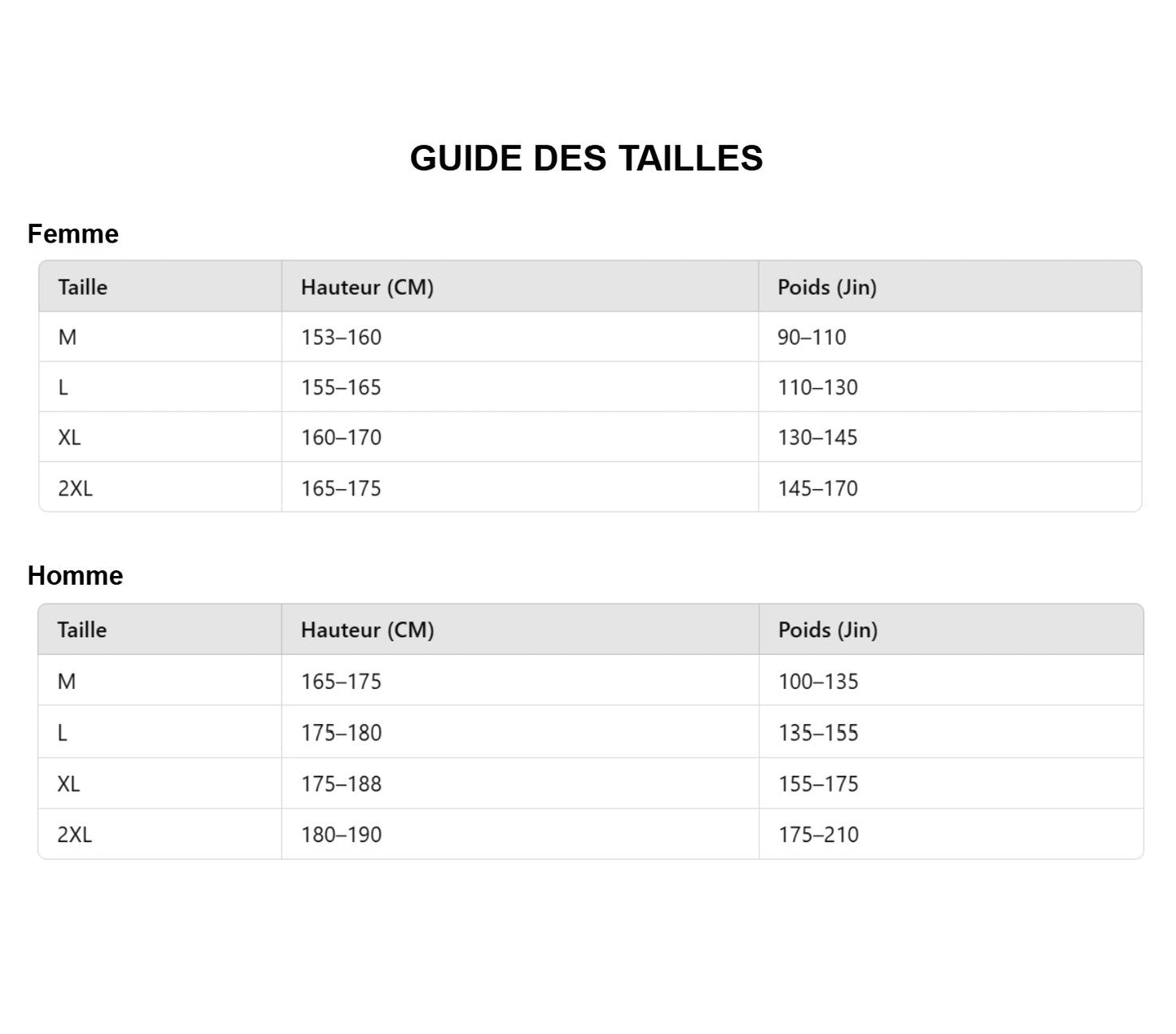The width and height of the screenshot is (1176, 1034).
Task: Select the 90–110 weight cell
Action: click(811, 338)
